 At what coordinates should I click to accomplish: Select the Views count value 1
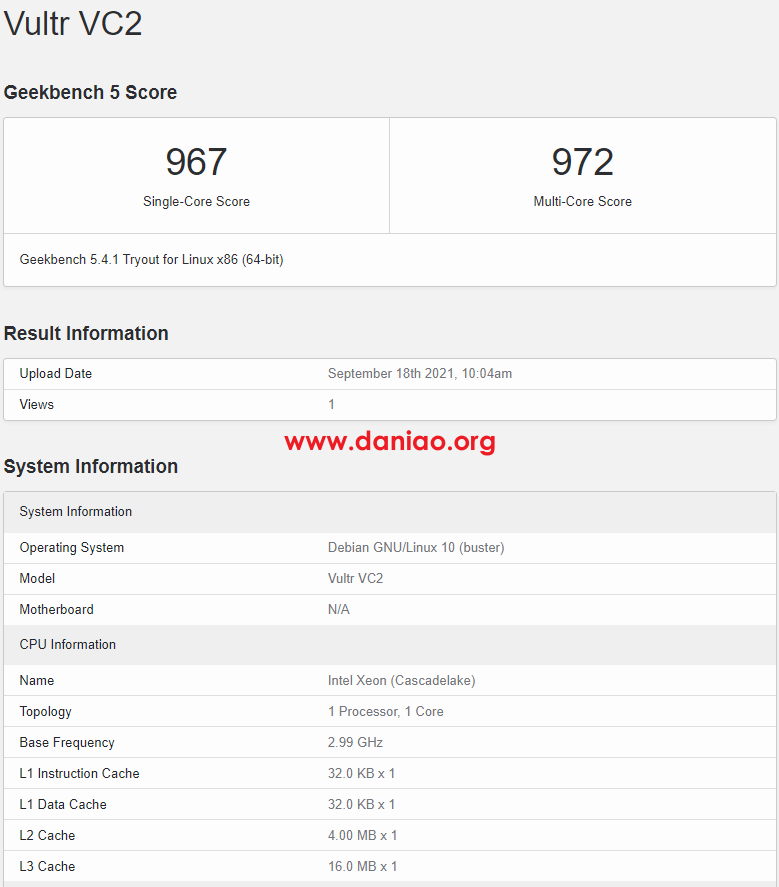(x=332, y=404)
